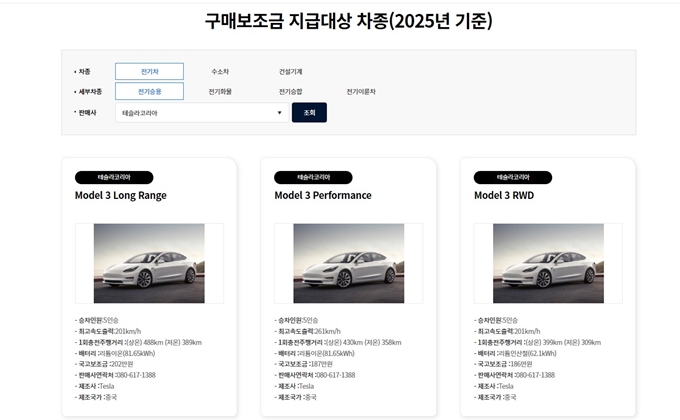Choose the 전기화물 sub-category tab
680x420 pixels.
tap(220, 92)
